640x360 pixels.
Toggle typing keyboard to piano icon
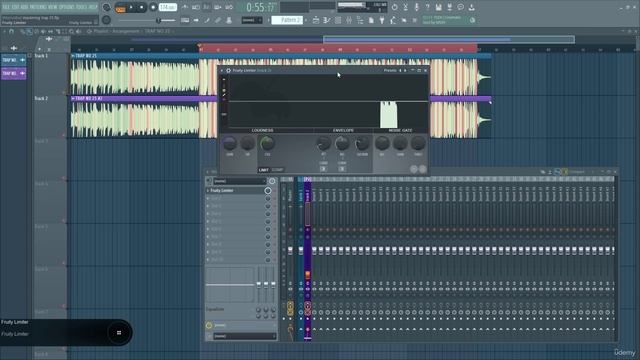(185, 20)
